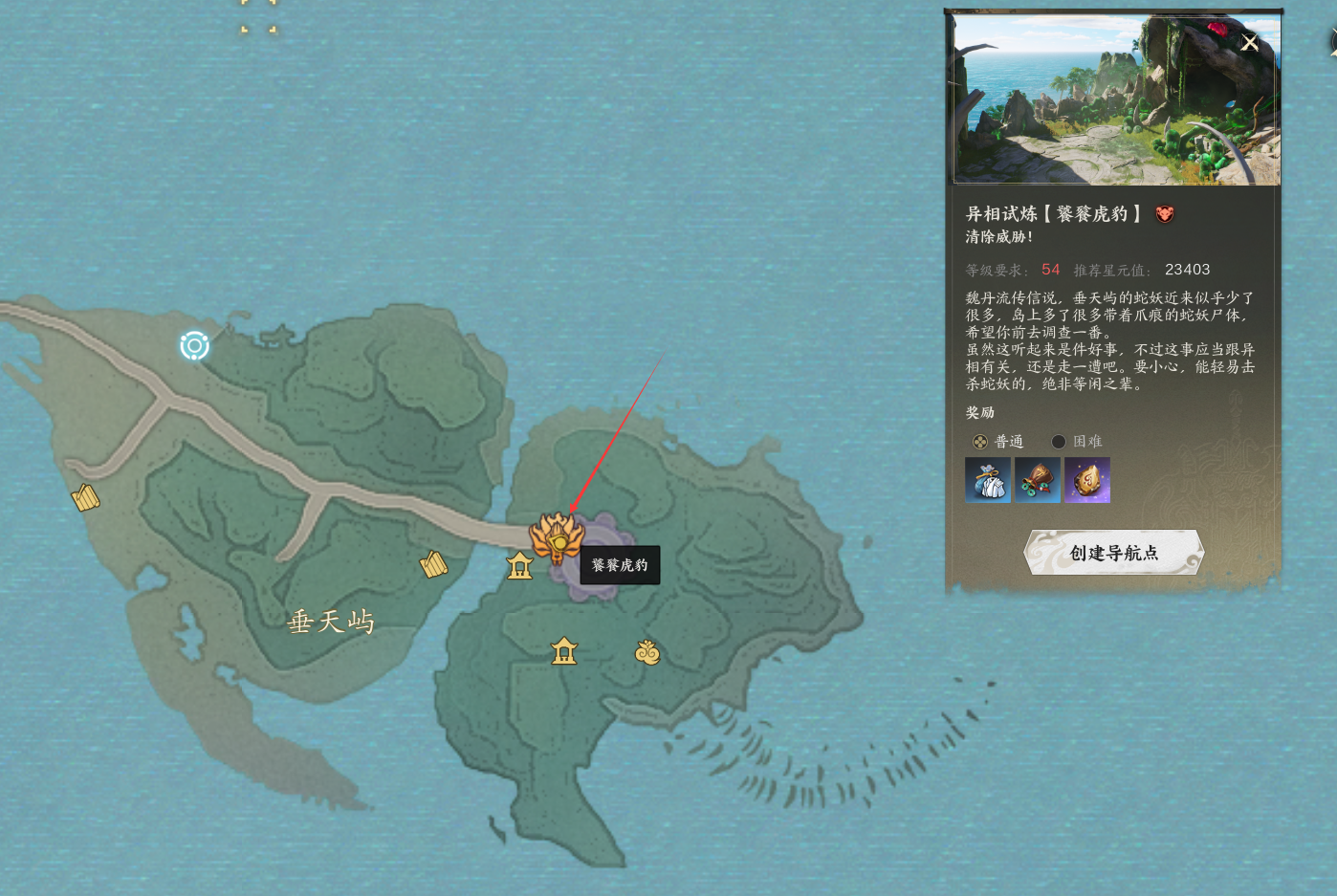Select the southern pavilion icon on the map
This screenshot has height=896, width=1337.
(x=564, y=651)
